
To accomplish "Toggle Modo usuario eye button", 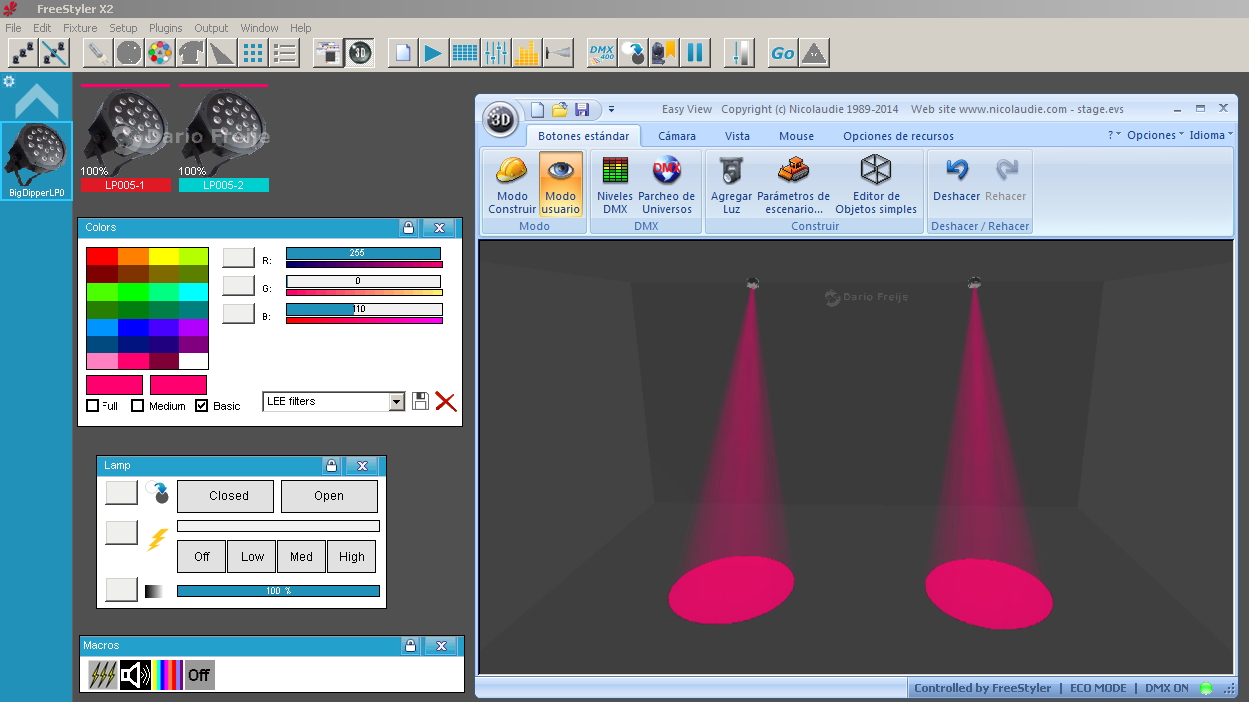I will [x=561, y=184].
